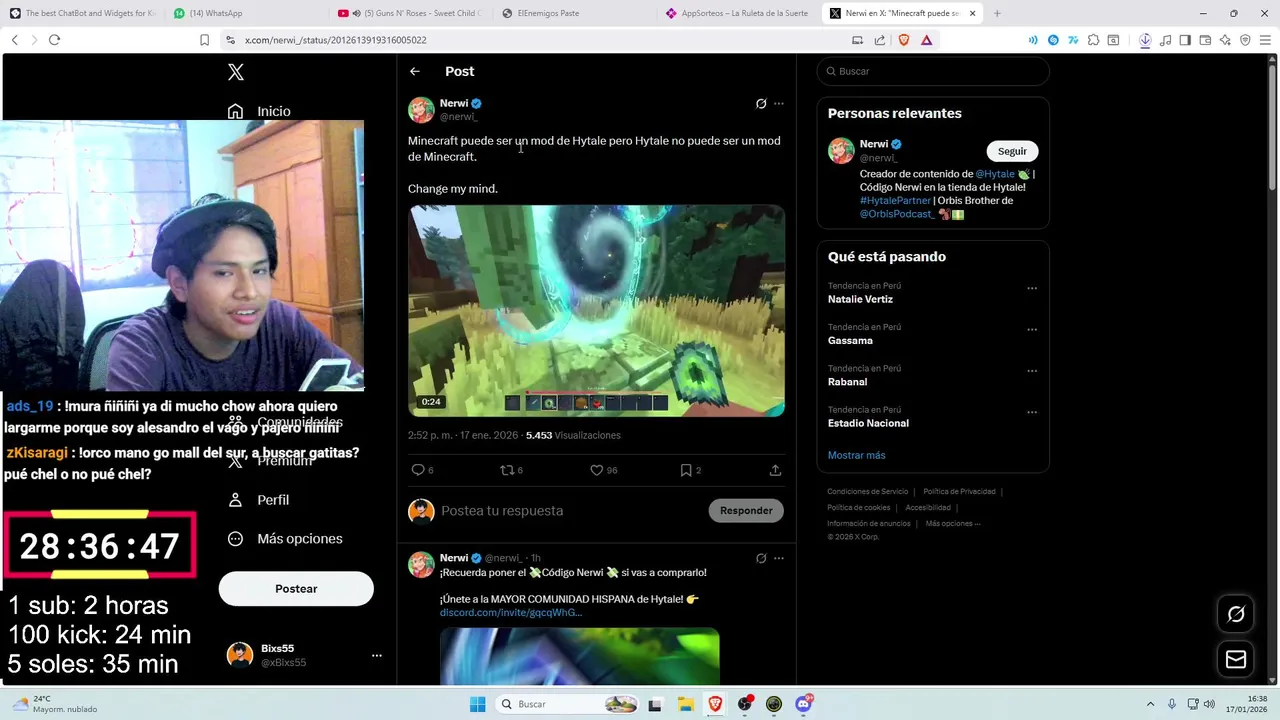The height and width of the screenshot is (720, 1280).
Task: Open Condiciones de Servicio footer link
Action: (x=867, y=492)
